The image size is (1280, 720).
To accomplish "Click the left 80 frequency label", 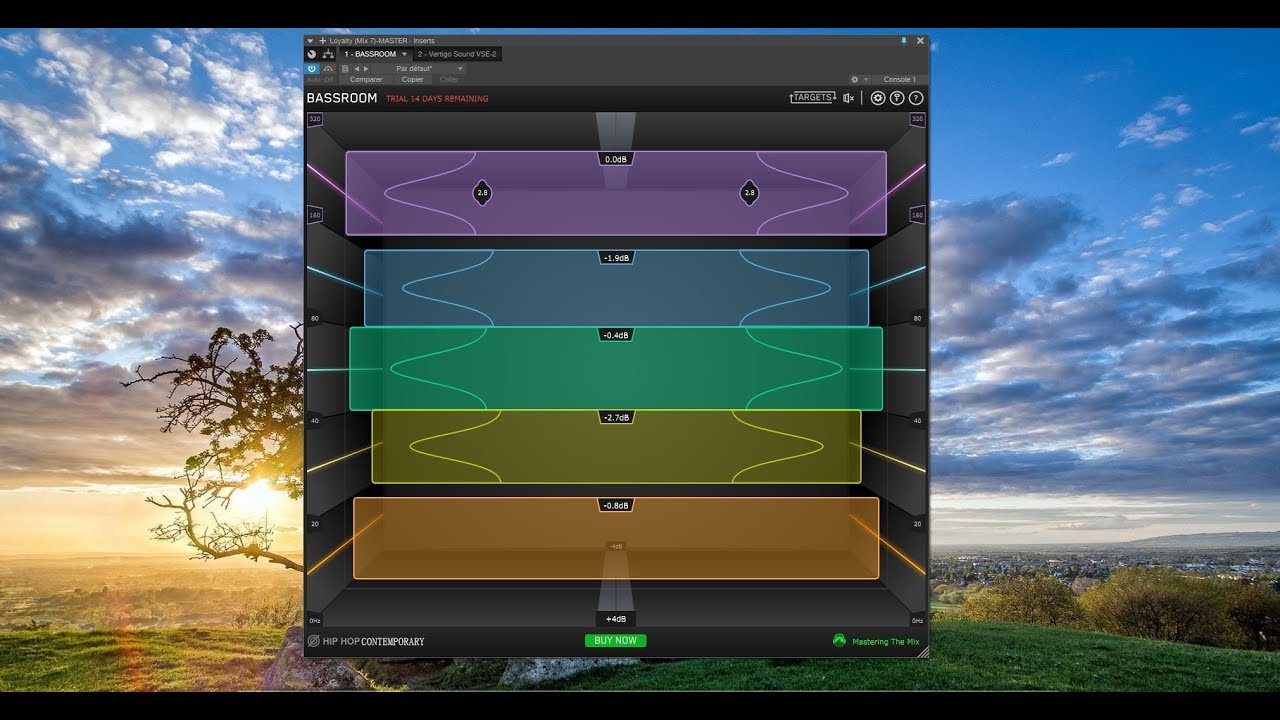I will click(315, 319).
